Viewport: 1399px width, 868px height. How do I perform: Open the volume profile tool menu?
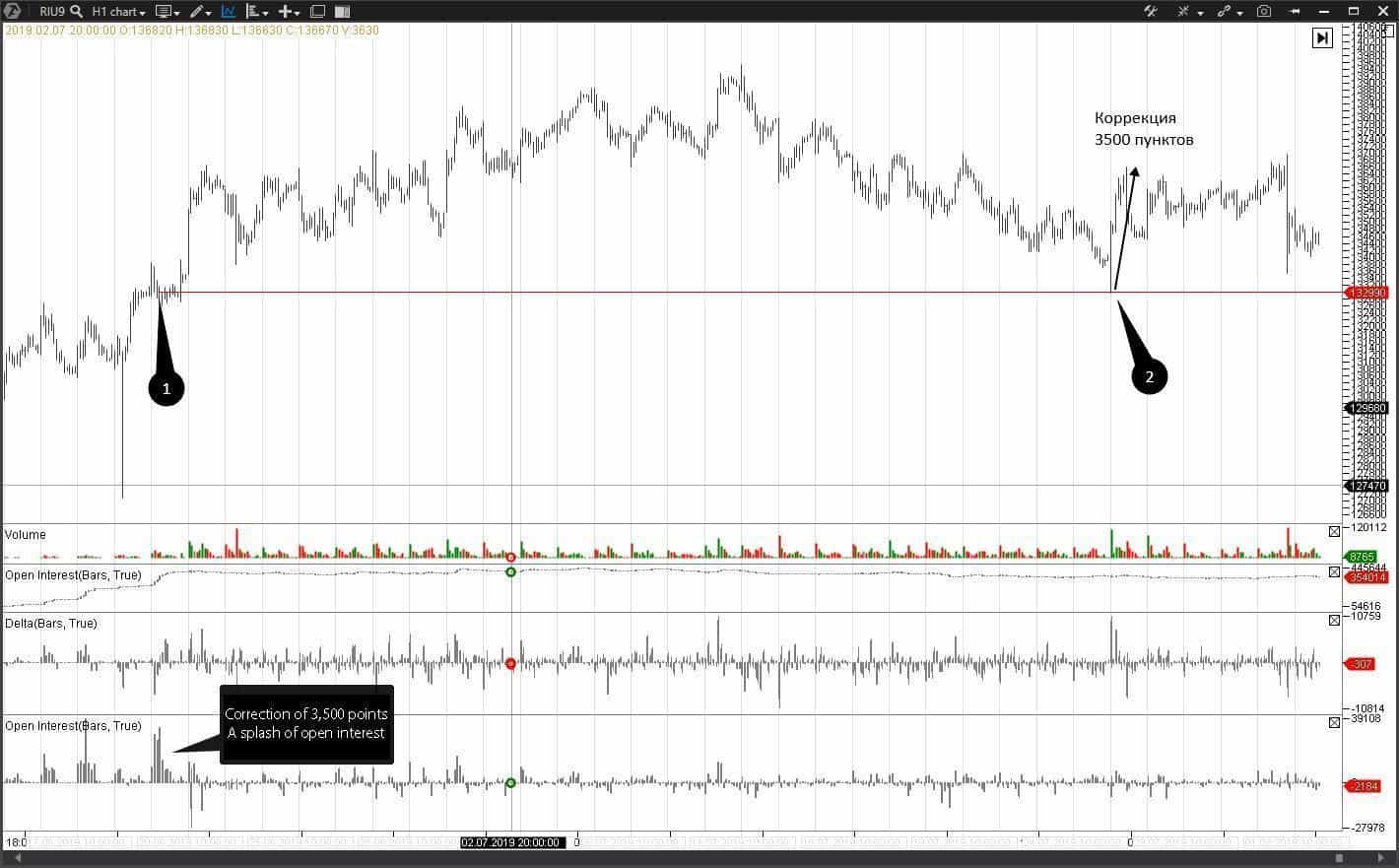click(x=256, y=12)
